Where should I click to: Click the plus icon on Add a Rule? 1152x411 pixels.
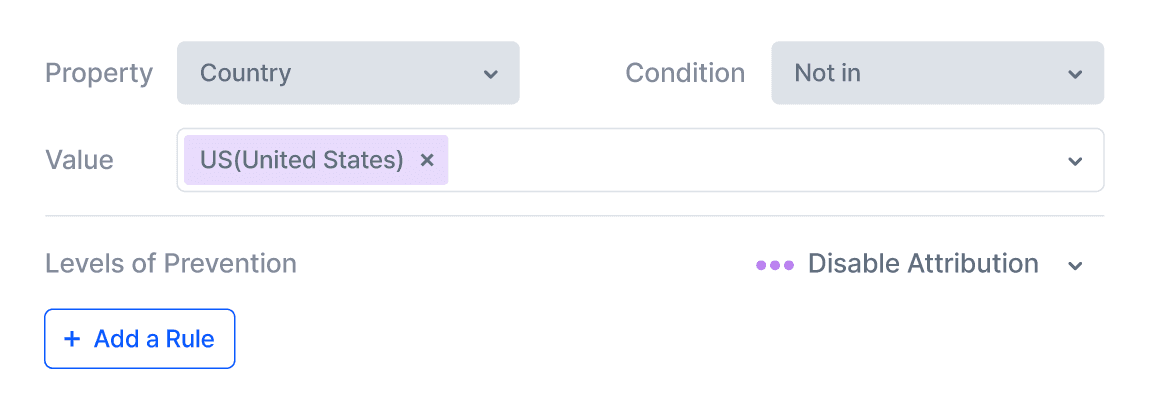72,339
